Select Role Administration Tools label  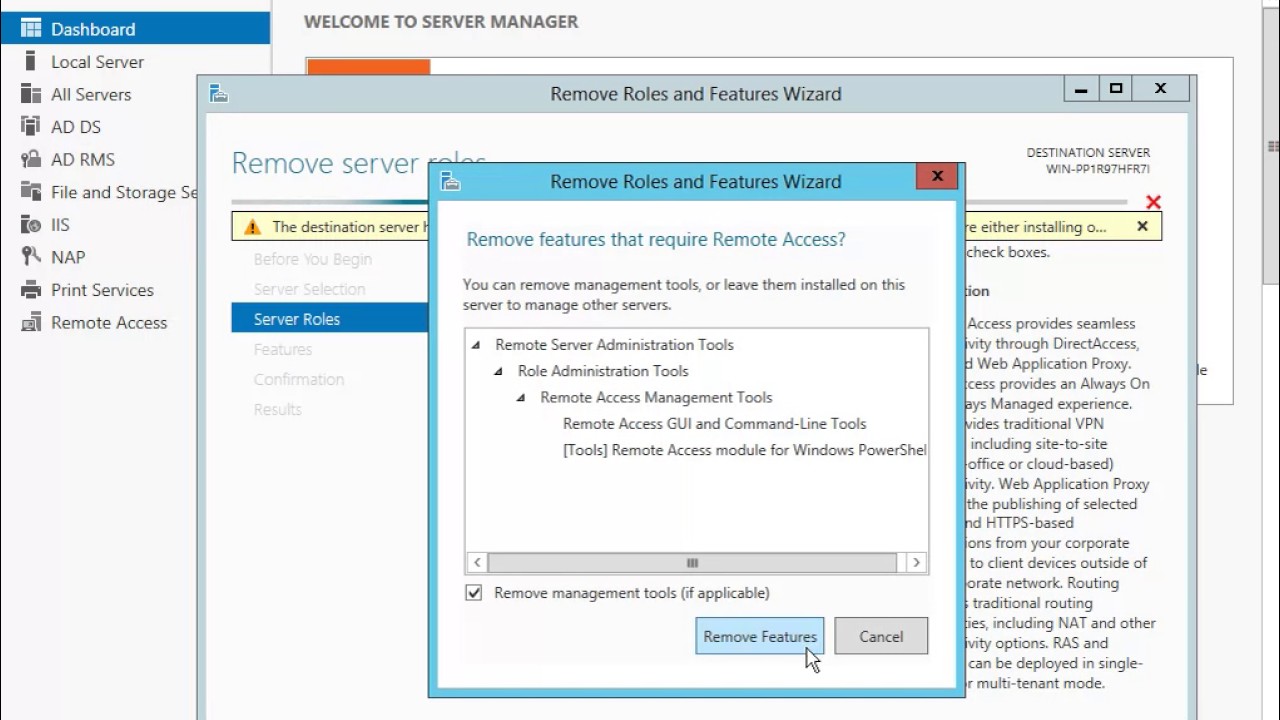point(603,371)
